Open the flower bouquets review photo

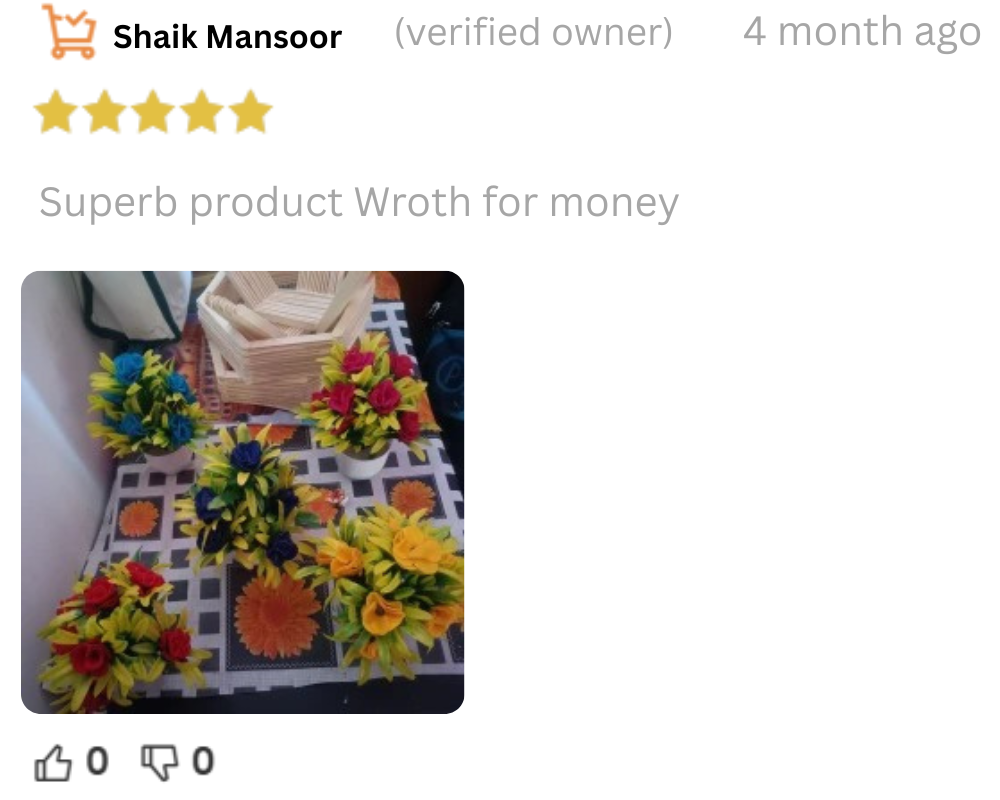pyautogui.click(x=242, y=492)
